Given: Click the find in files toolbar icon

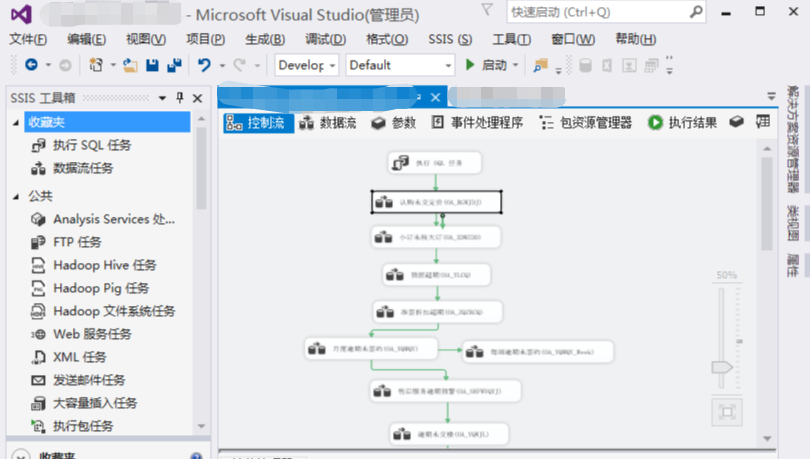Looking at the screenshot, I should tap(540, 66).
